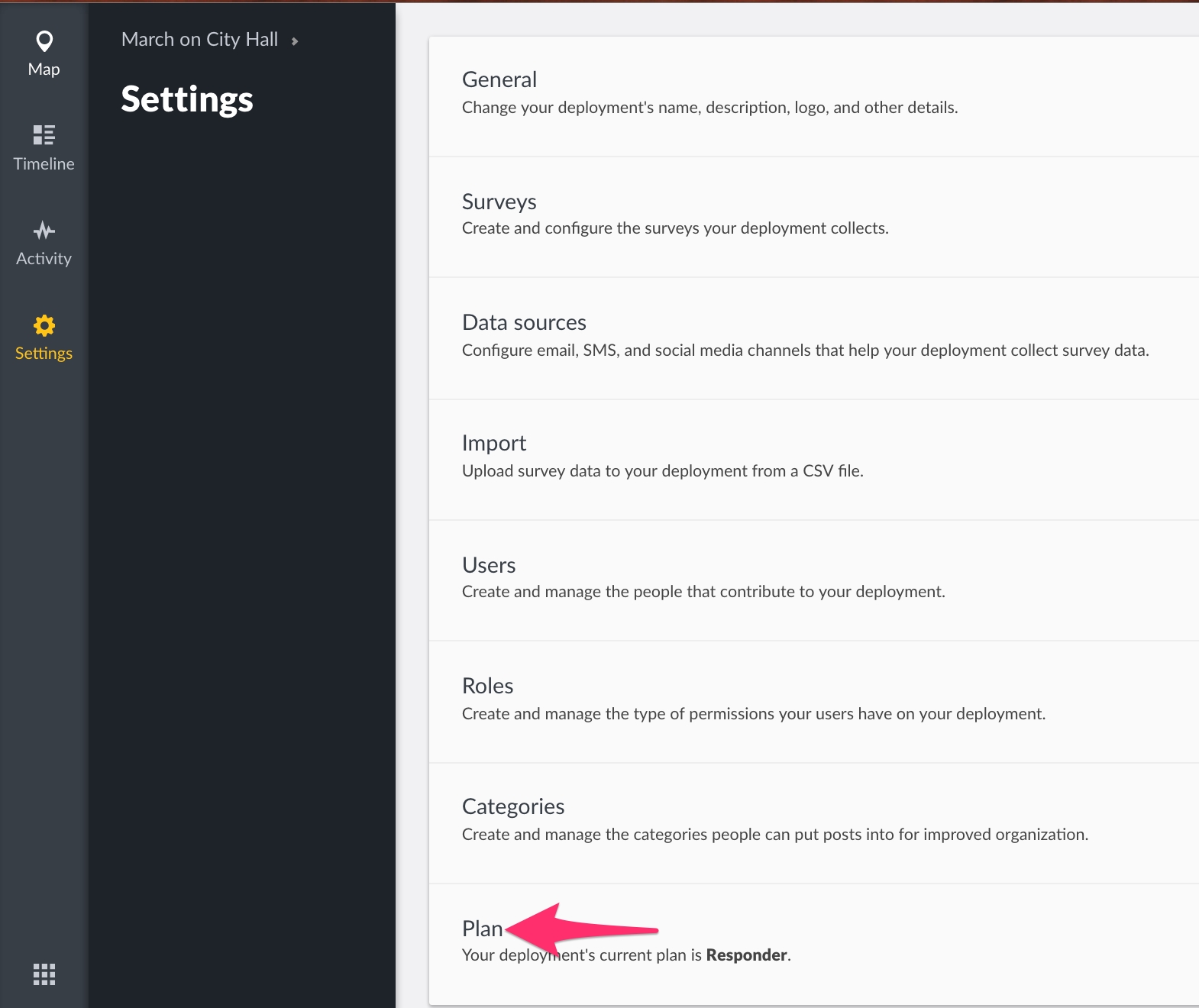The width and height of the screenshot is (1199, 1008).
Task: Expand the breadcrumb arrow after March on City Hall
Action: (x=295, y=41)
